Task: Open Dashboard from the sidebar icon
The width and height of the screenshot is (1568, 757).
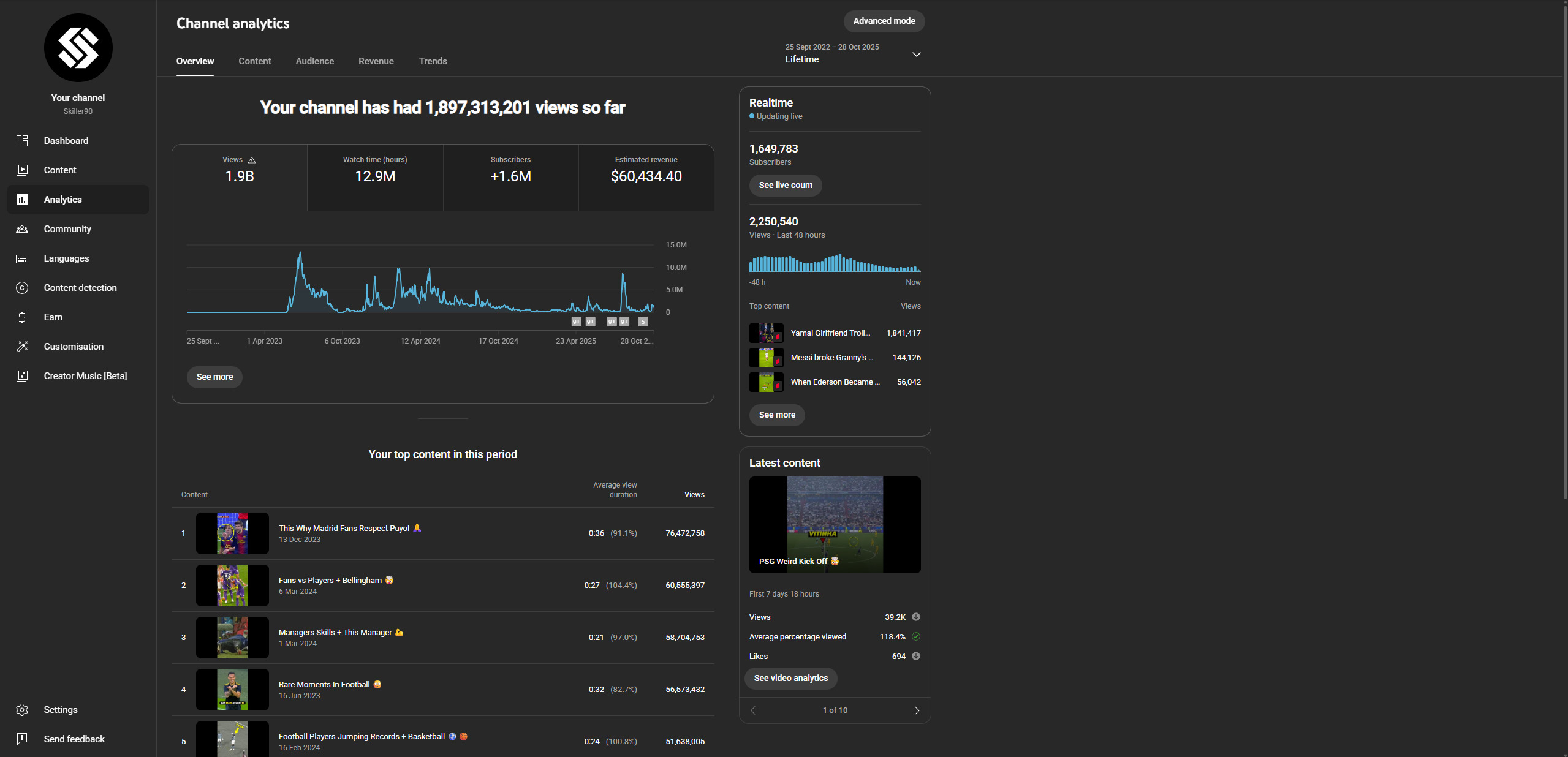Action: point(22,141)
